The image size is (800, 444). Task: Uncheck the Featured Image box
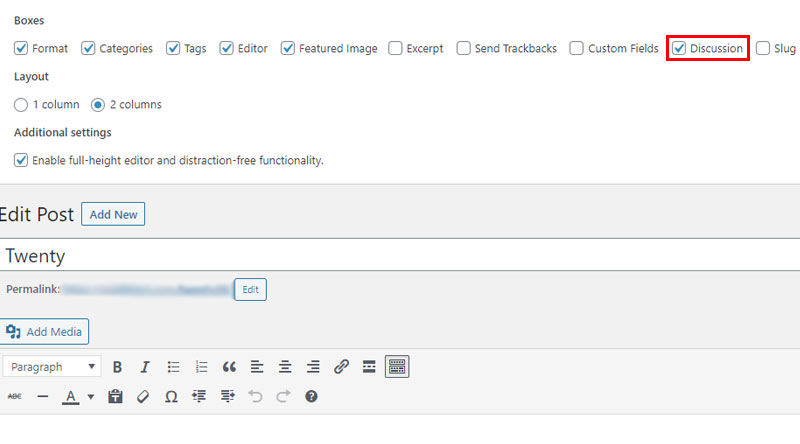click(x=288, y=48)
